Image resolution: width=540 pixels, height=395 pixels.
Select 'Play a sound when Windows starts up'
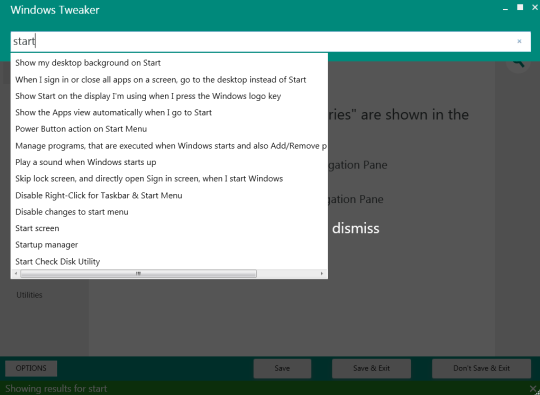pyautogui.click(x=169, y=162)
